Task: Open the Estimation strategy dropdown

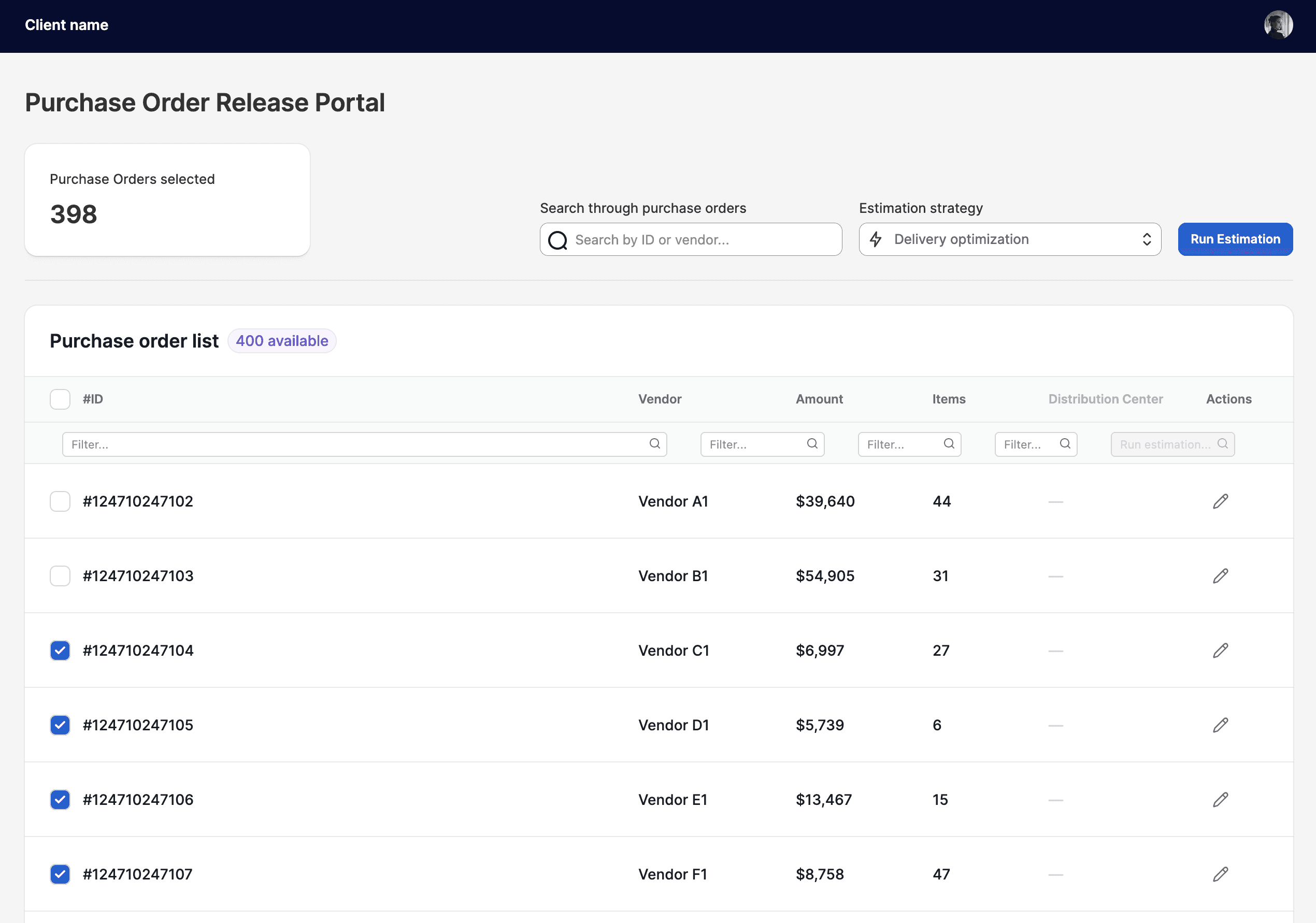Action: (1009, 239)
